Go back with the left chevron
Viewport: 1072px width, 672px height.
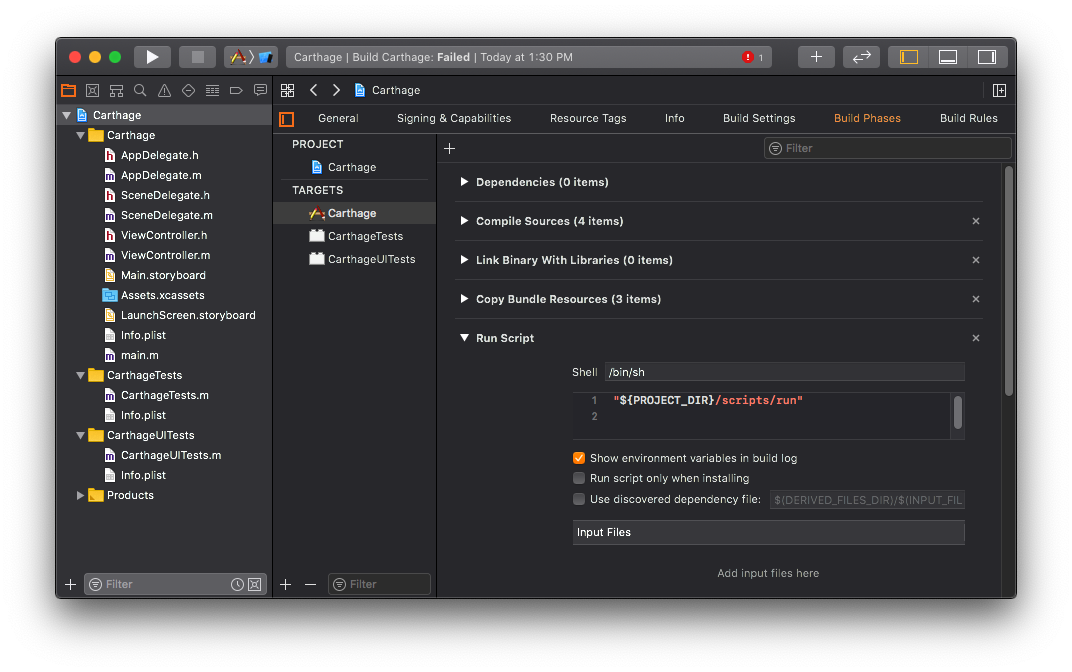(x=313, y=90)
